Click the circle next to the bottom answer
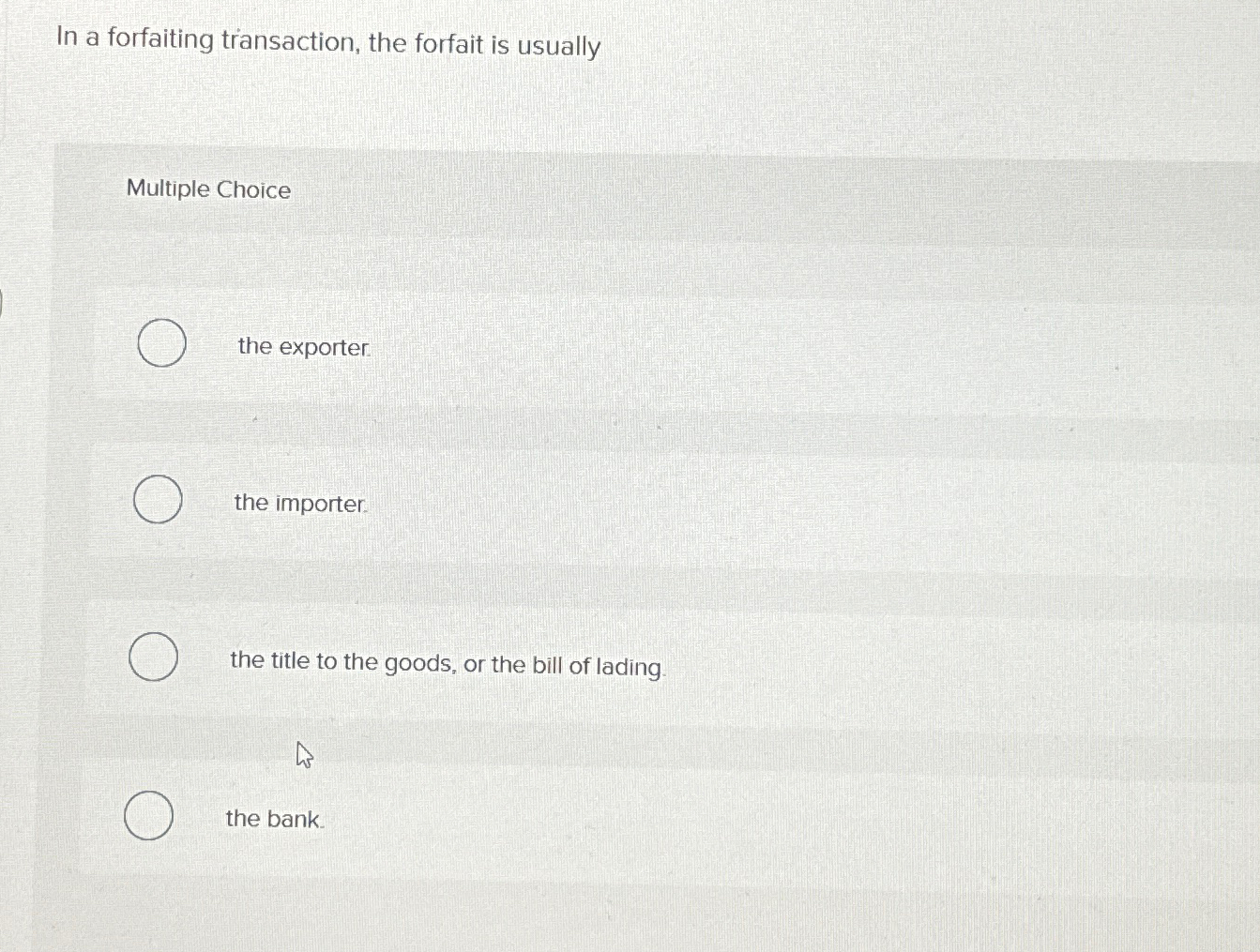Screen dimensions: 1260x952 pyautogui.click(x=149, y=816)
